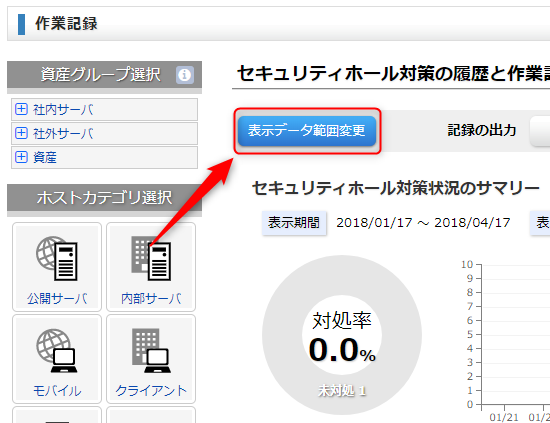
Task: Click the 未対処 1 chart label
Action: (342, 390)
